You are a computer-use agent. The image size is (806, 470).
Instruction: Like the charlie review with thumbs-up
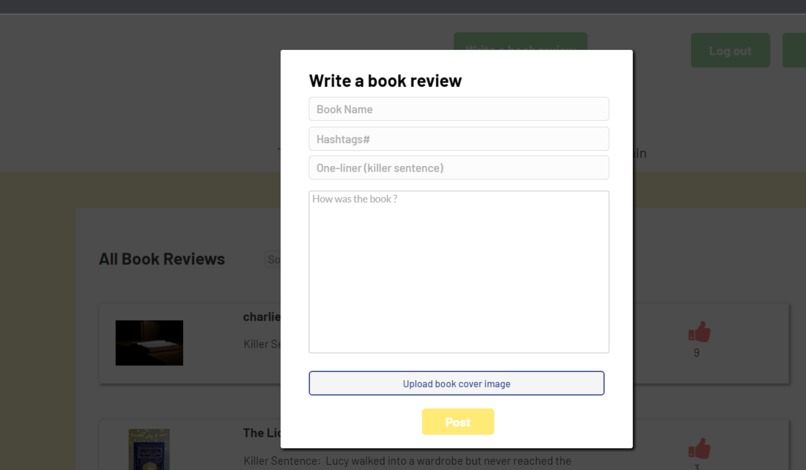pyautogui.click(x=699, y=332)
